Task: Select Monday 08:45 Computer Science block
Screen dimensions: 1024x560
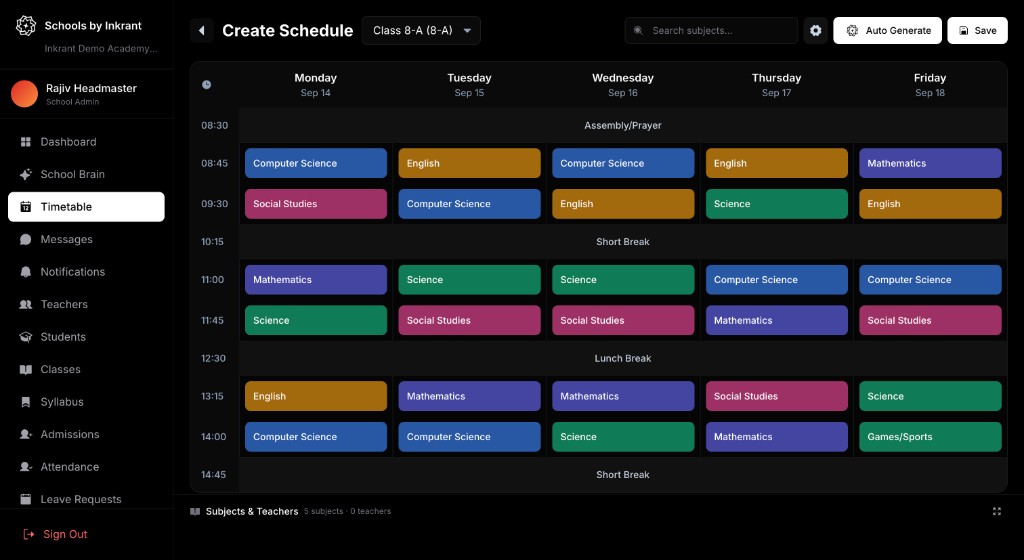Action: 316,163
